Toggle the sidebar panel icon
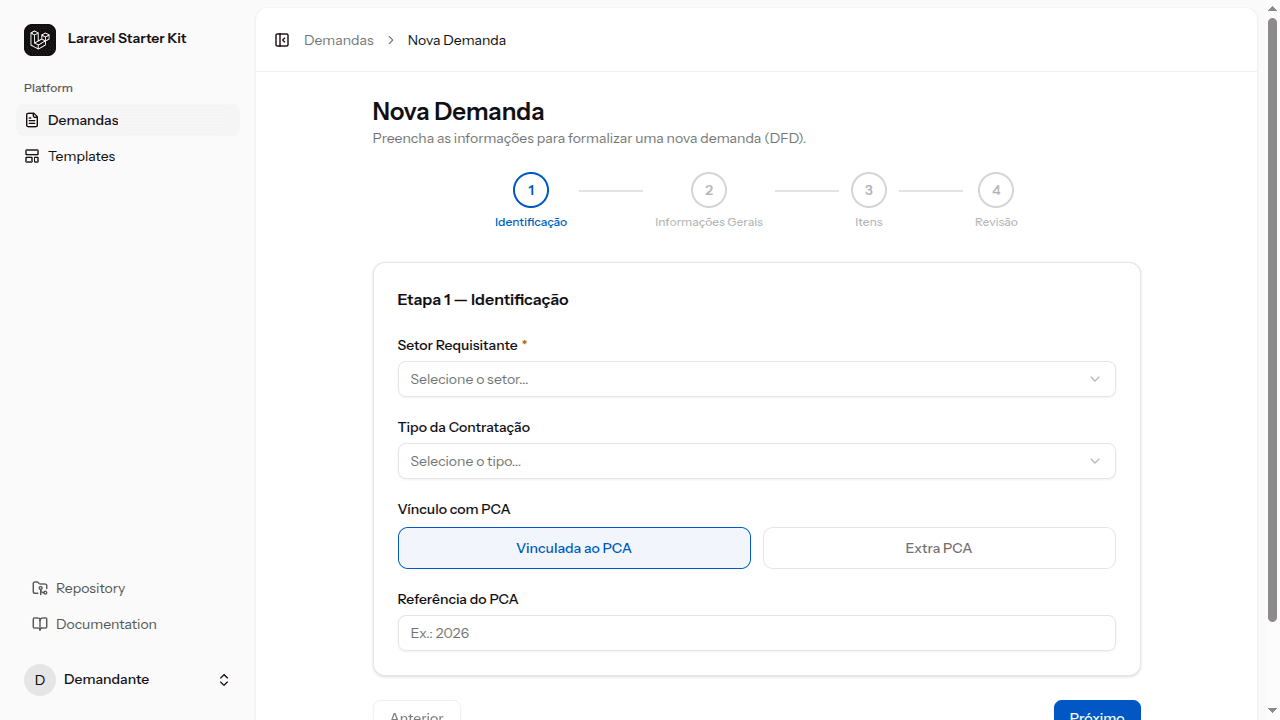 [x=282, y=40]
